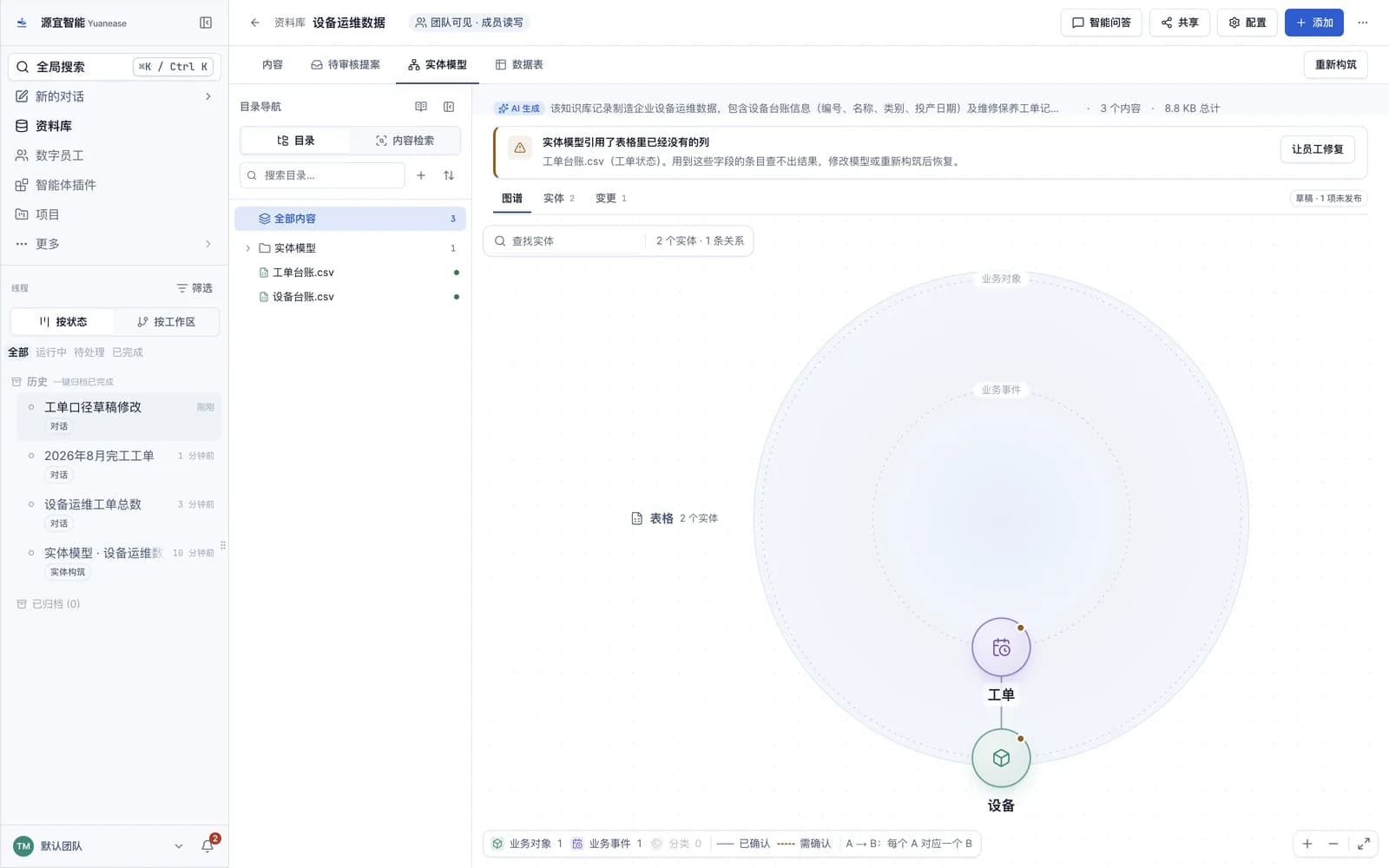Zoom in on the graph
Image resolution: width=1389 pixels, height=868 pixels.
pyautogui.click(x=1307, y=844)
